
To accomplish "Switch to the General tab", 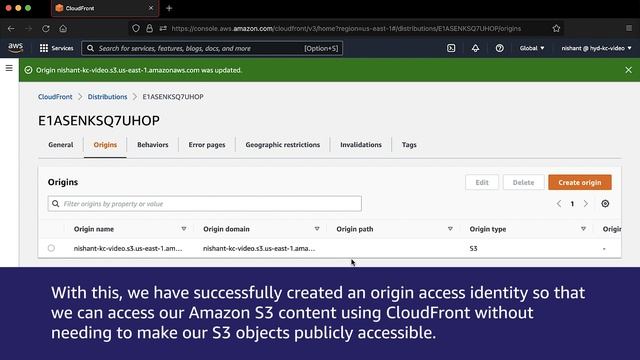I will pyautogui.click(x=61, y=145).
